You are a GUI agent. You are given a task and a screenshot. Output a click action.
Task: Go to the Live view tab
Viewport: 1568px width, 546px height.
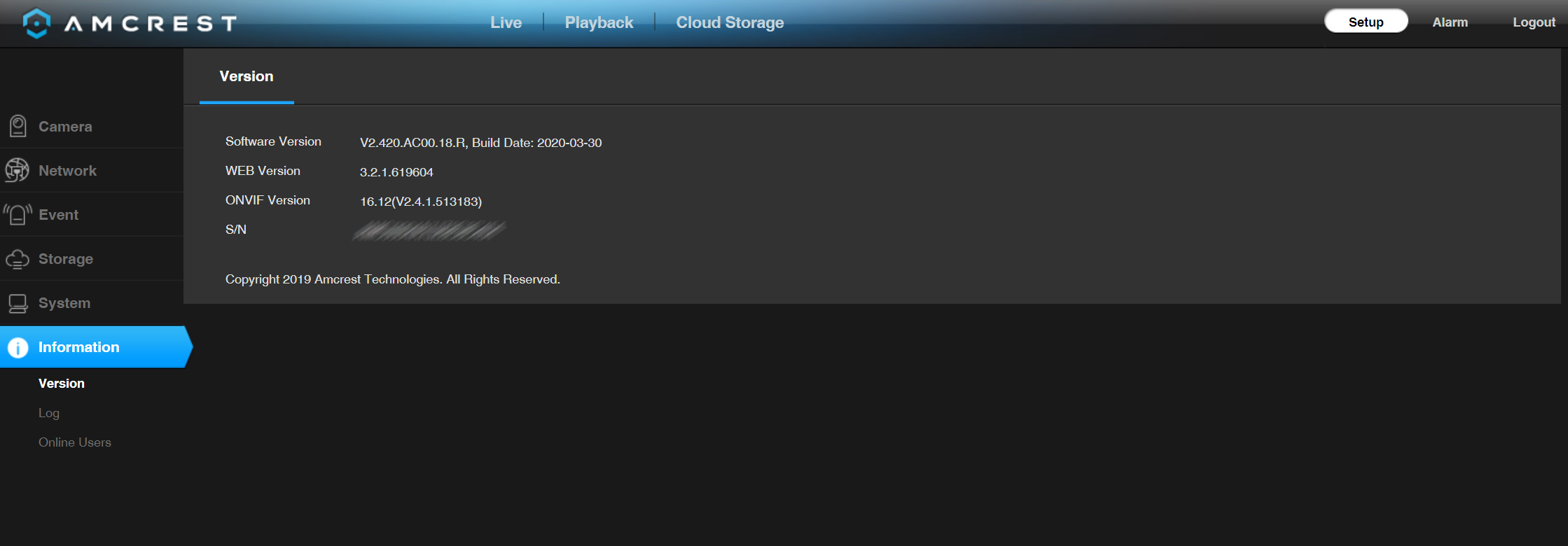tap(506, 22)
